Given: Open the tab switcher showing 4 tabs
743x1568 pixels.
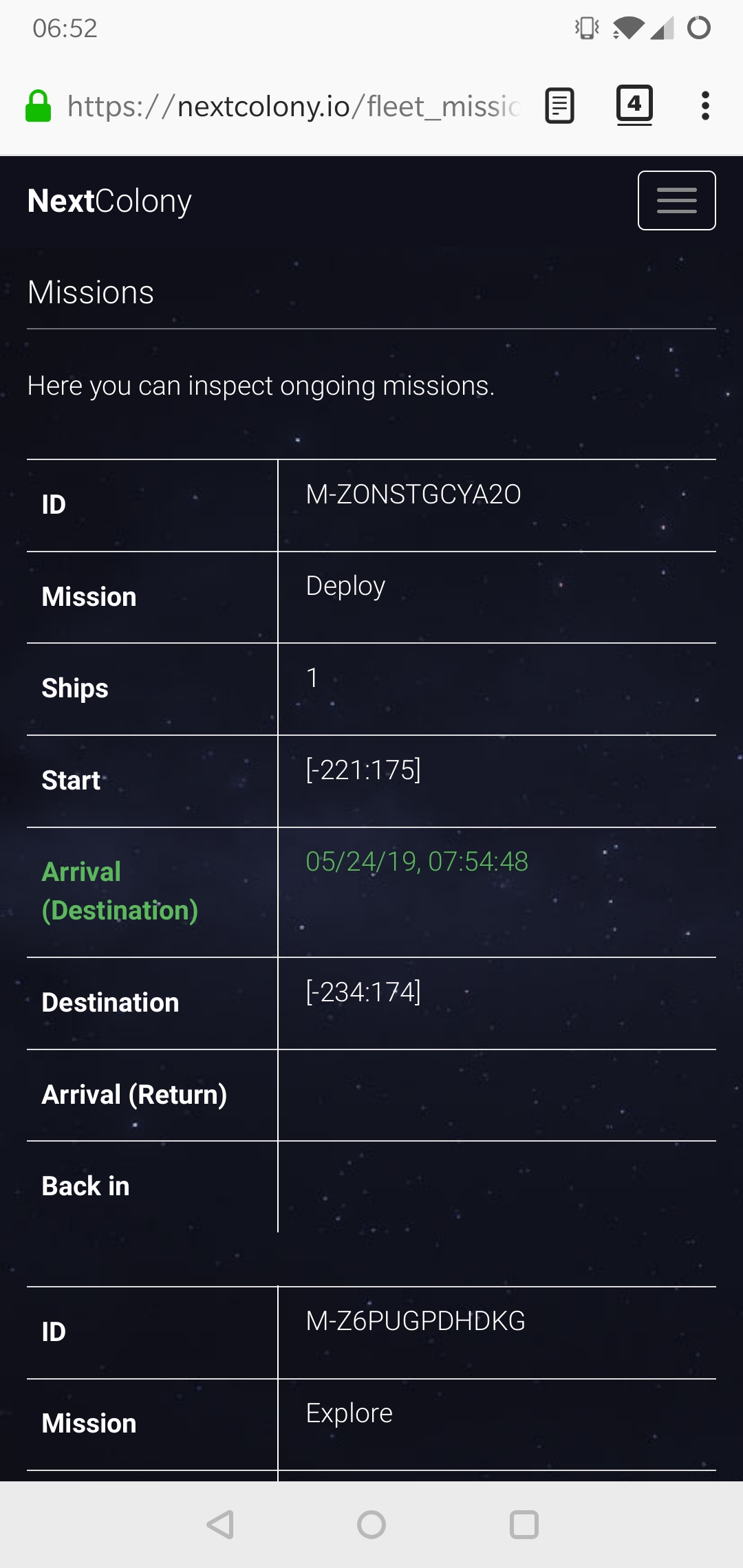Looking at the screenshot, I should click(x=634, y=105).
